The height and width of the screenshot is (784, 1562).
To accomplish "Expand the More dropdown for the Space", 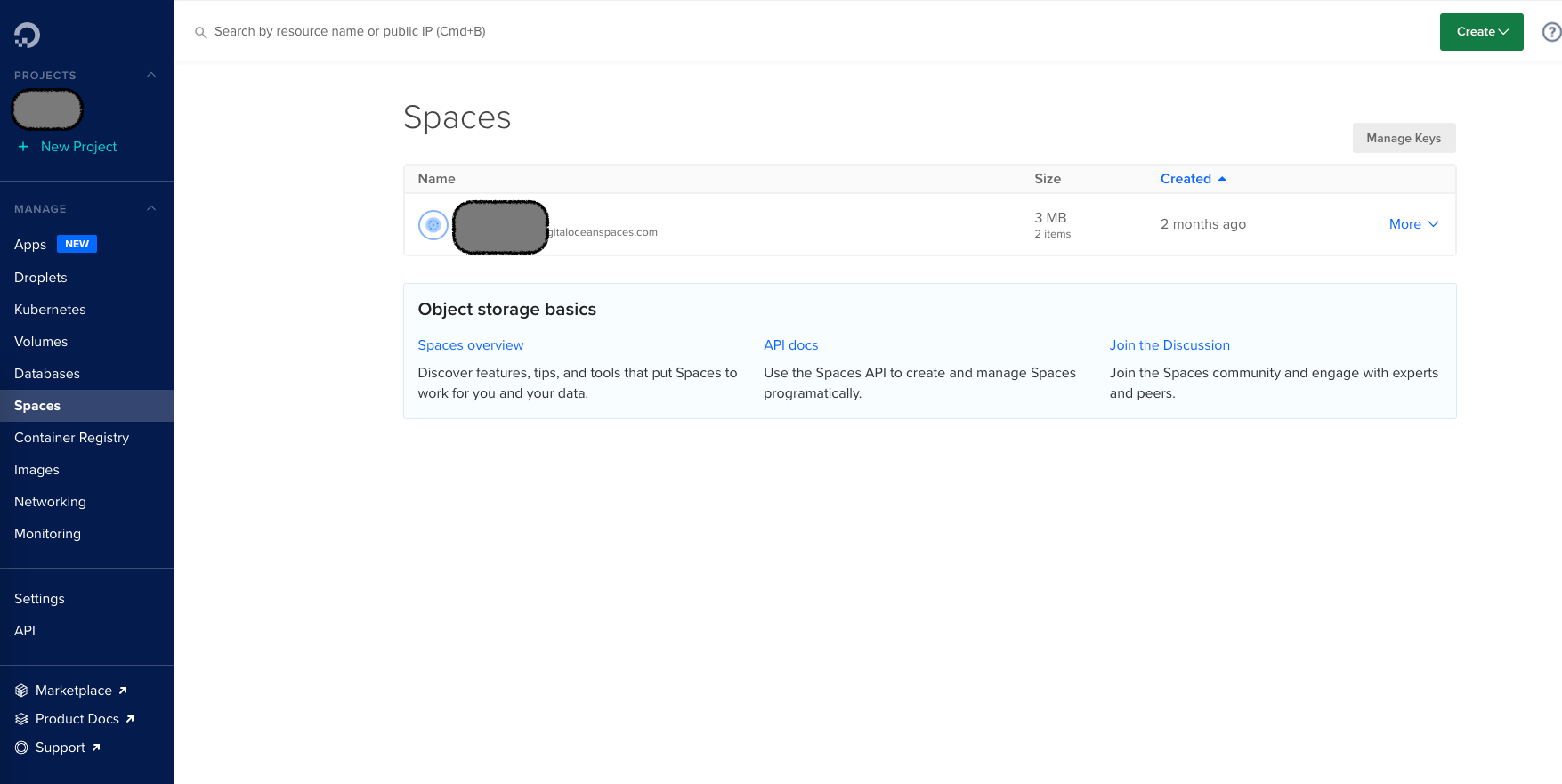I will point(1413,224).
